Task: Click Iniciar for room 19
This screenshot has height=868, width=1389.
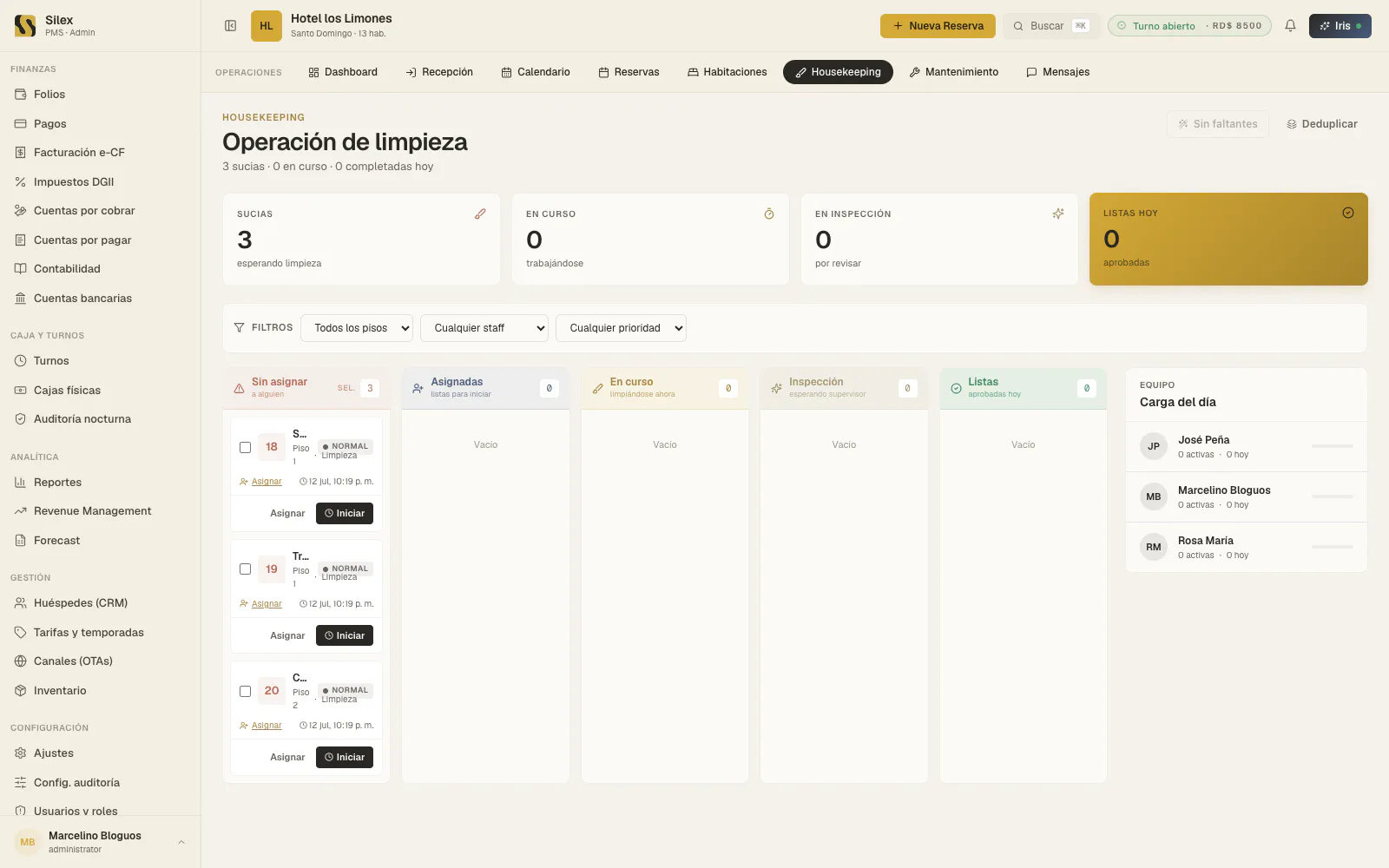Action: click(x=345, y=635)
